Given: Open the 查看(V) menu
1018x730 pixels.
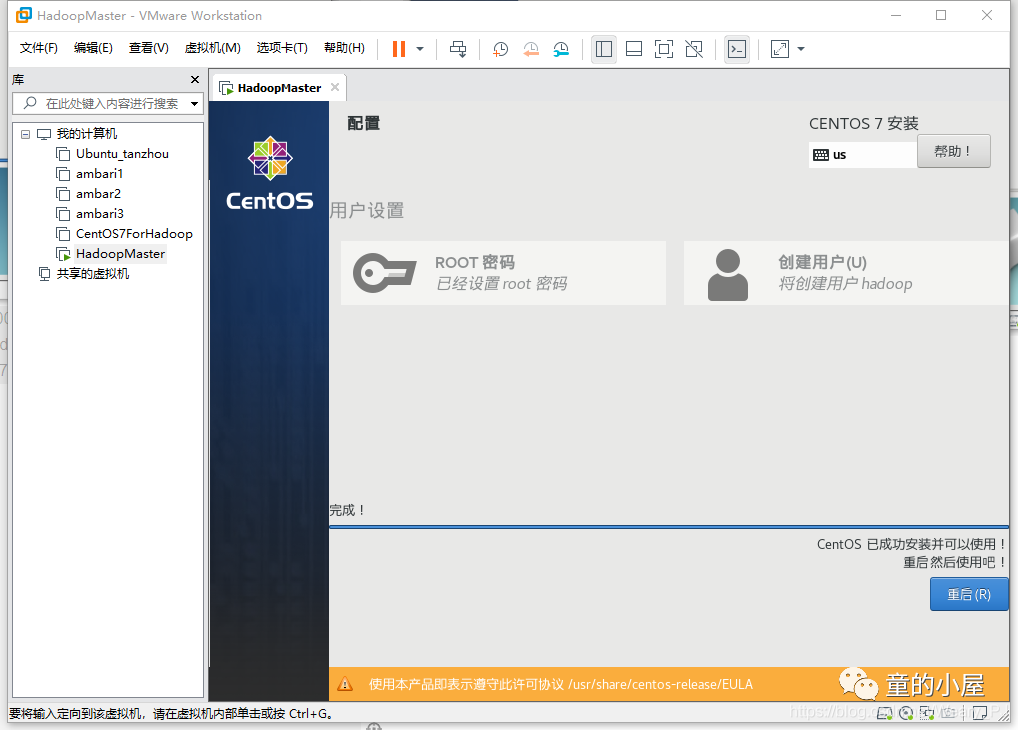Looking at the screenshot, I should (x=149, y=48).
